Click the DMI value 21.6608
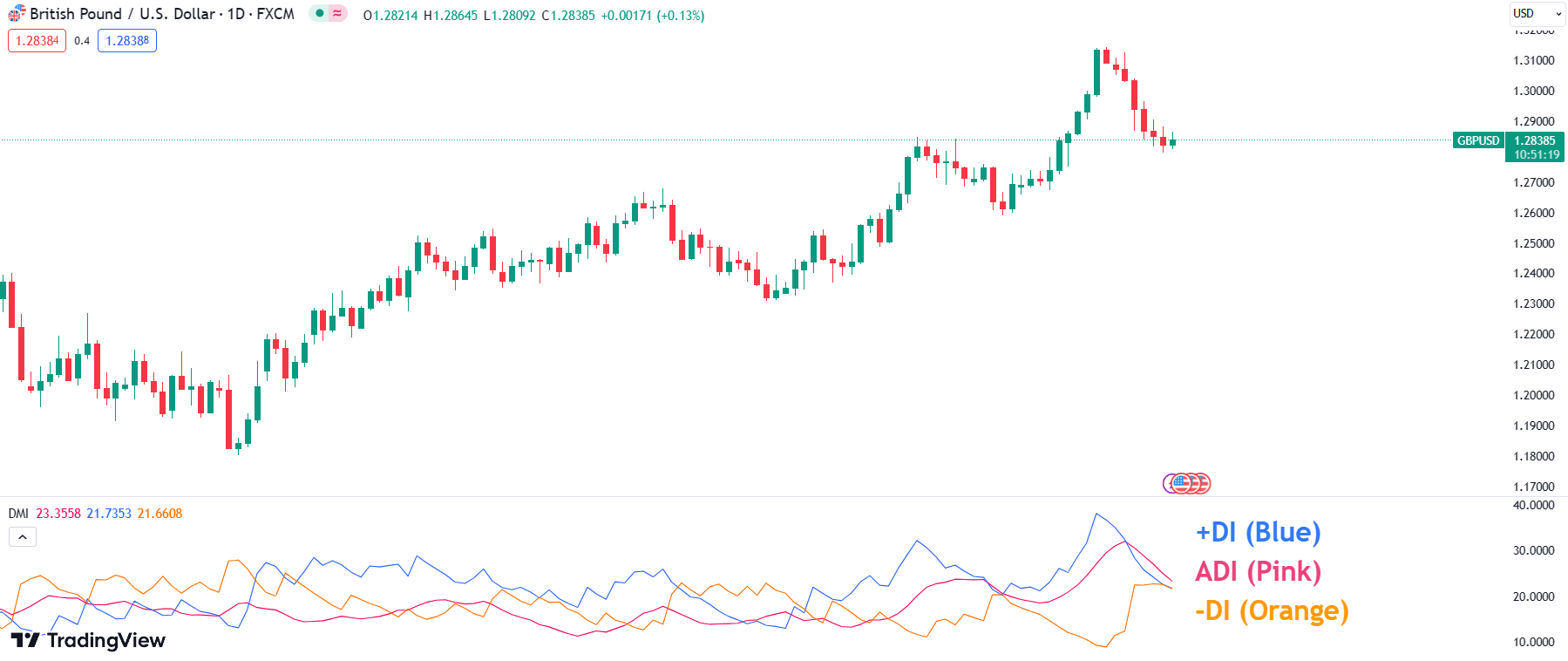Viewport: 1568px width, 661px height. 160,514
